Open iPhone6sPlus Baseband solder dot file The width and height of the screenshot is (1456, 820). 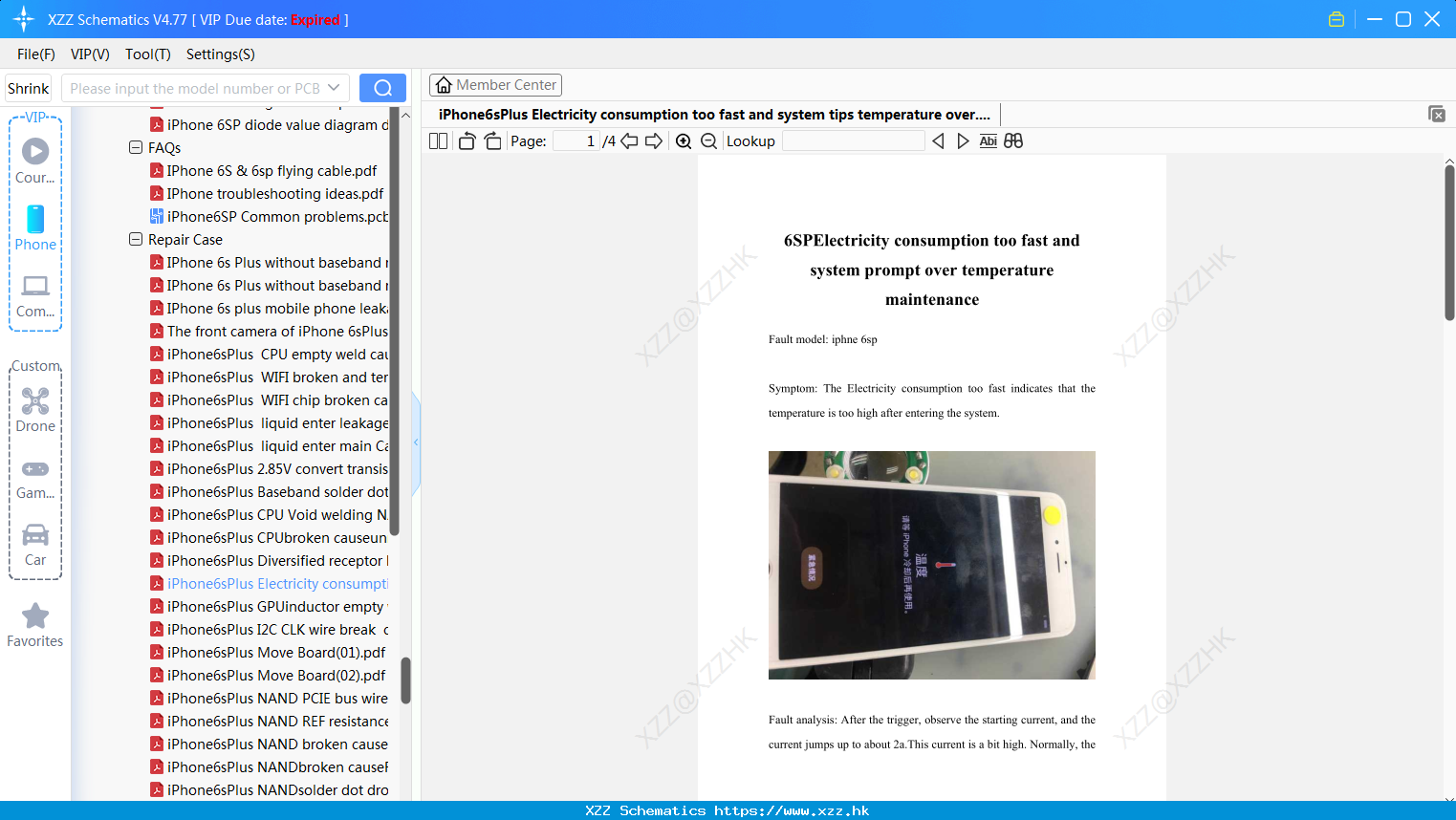(x=270, y=491)
